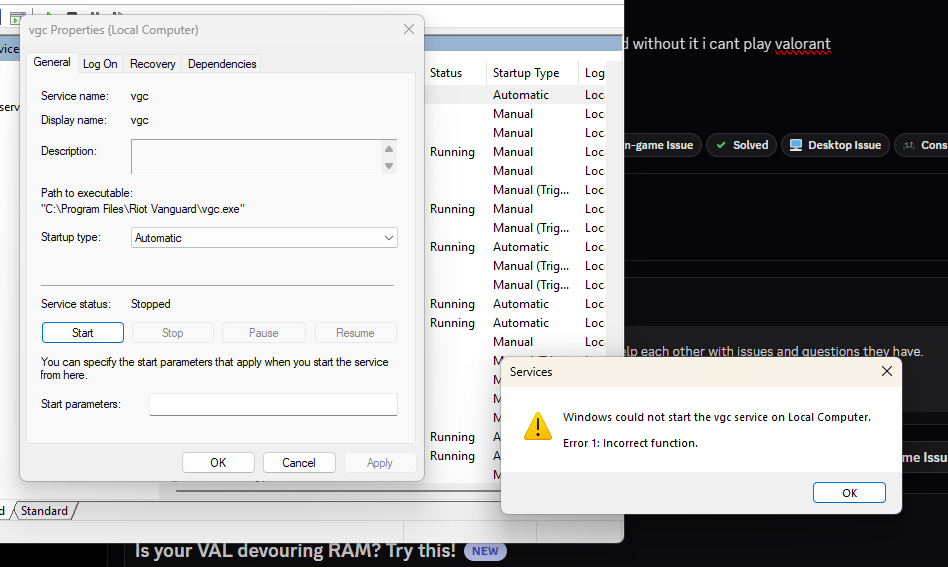Click the 'Windows could not start the vgc service' text
This screenshot has width=948, height=567.
716,417
